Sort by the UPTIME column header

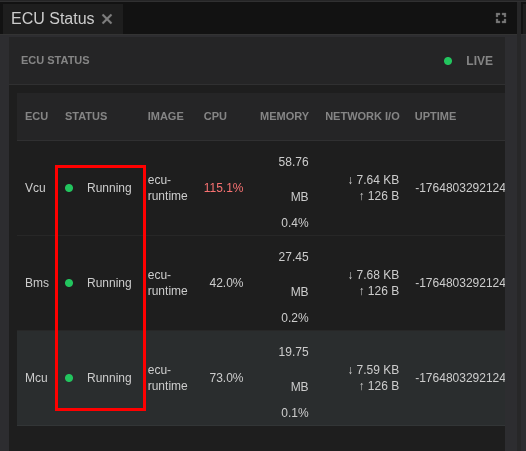coord(435,116)
